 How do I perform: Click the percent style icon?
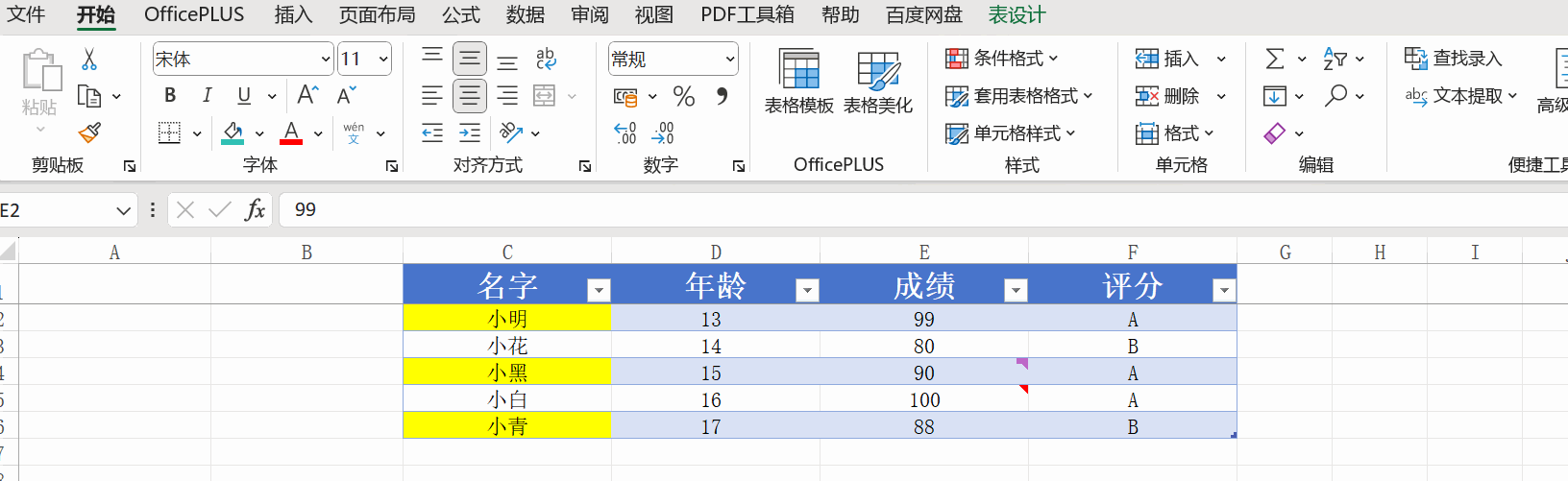click(x=683, y=96)
